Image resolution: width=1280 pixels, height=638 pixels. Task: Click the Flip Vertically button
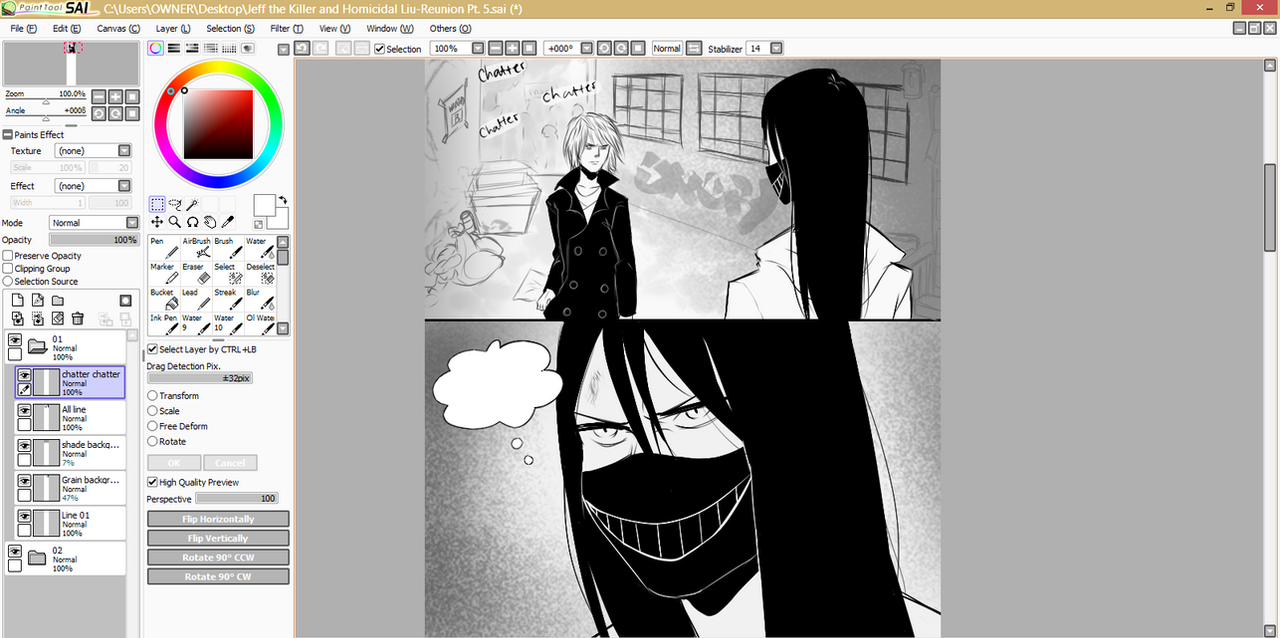tap(218, 538)
